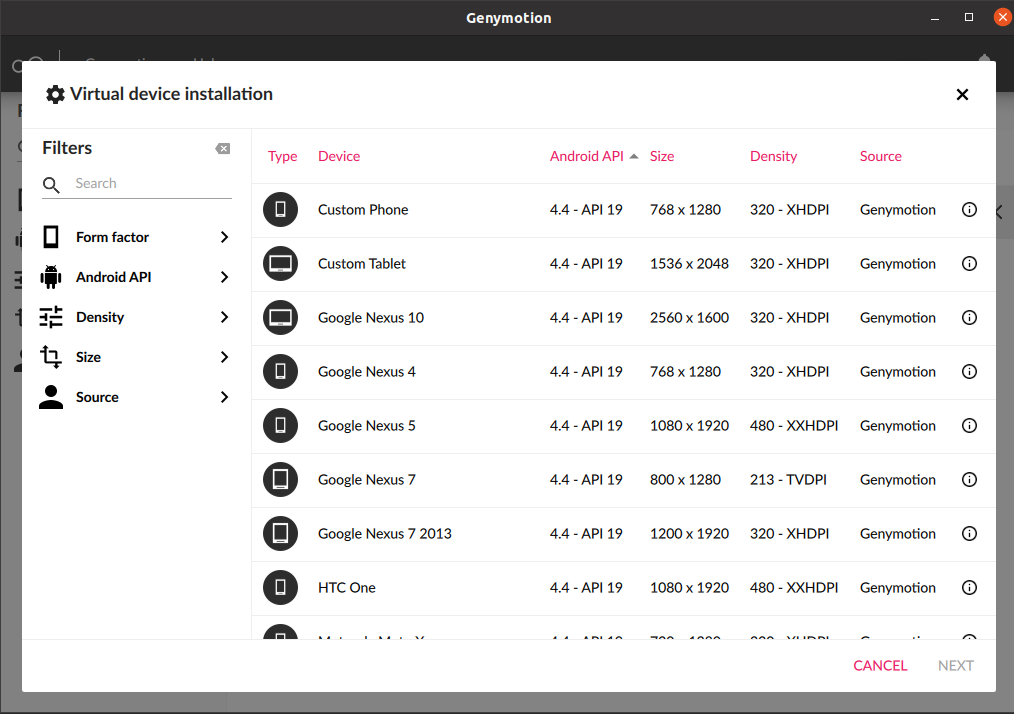Click phone type icon for Google Nexus 5
This screenshot has width=1014, height=714.
pyautogui.click(x=281, y=426)
